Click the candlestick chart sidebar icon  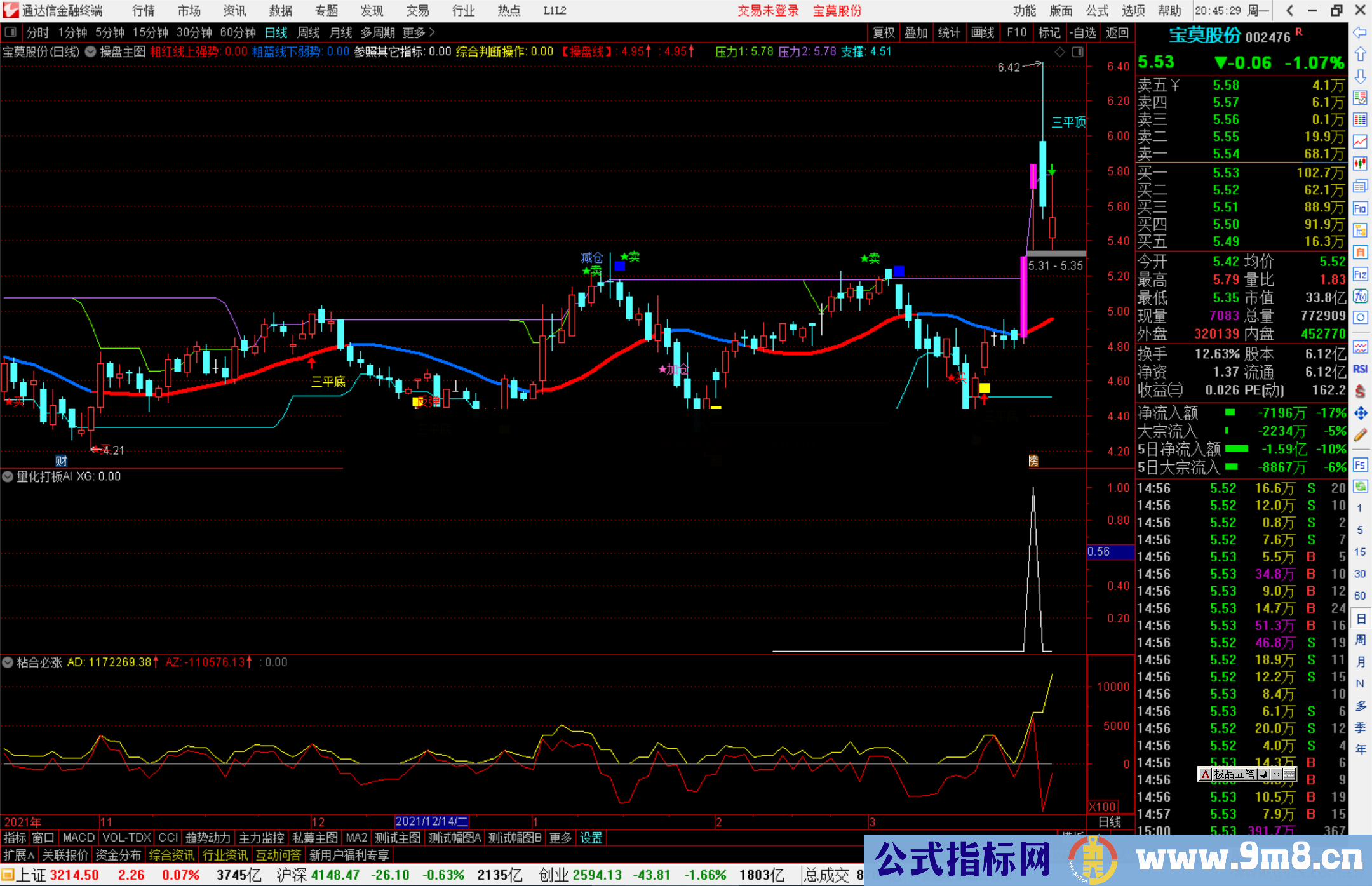tap(1360, 164)
